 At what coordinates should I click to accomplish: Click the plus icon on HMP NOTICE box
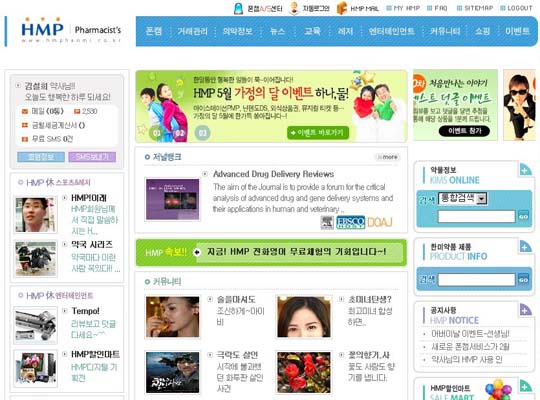click(525, 310)
